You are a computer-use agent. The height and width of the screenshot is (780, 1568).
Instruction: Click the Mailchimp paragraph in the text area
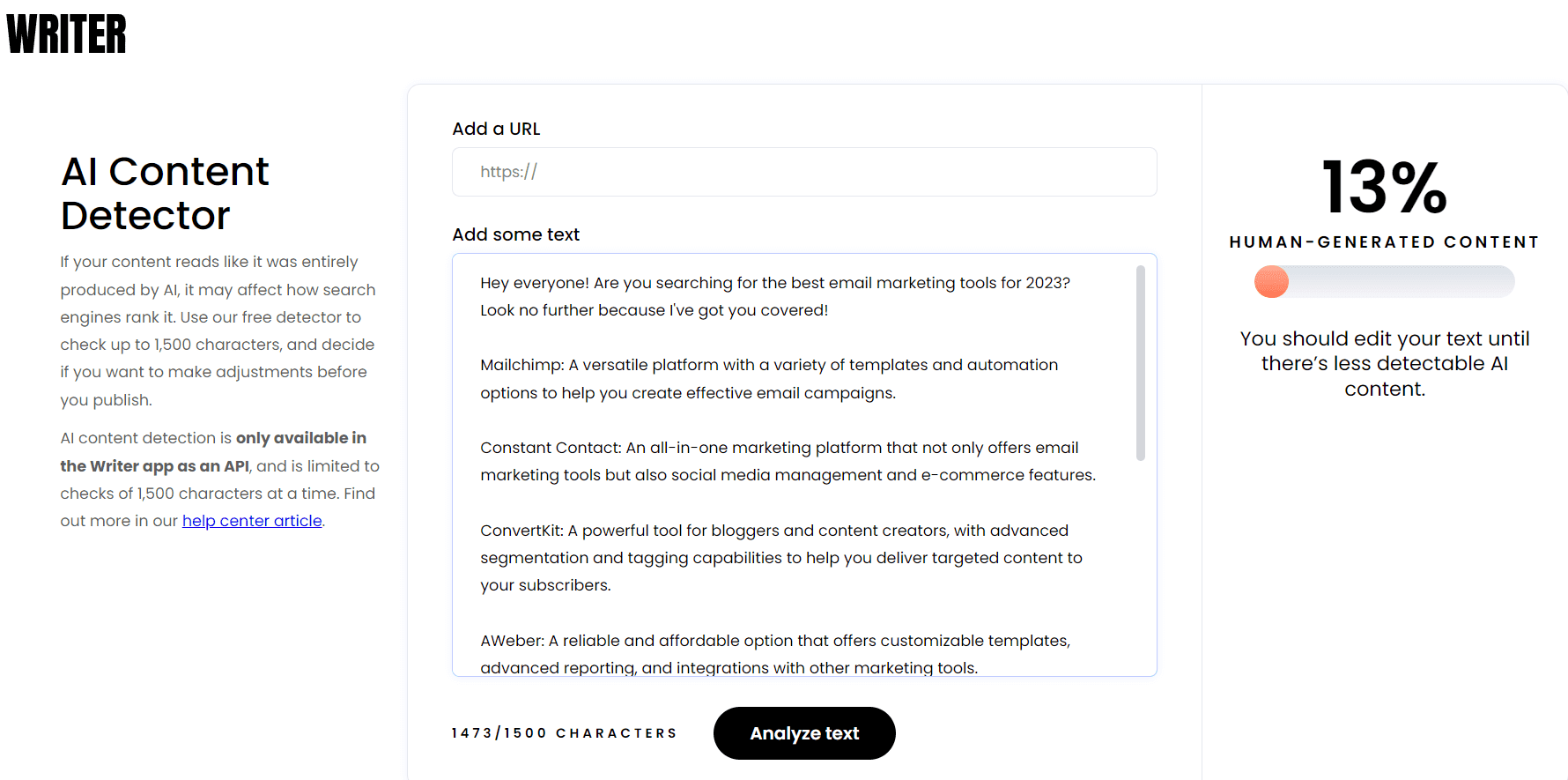click(768, 378)
